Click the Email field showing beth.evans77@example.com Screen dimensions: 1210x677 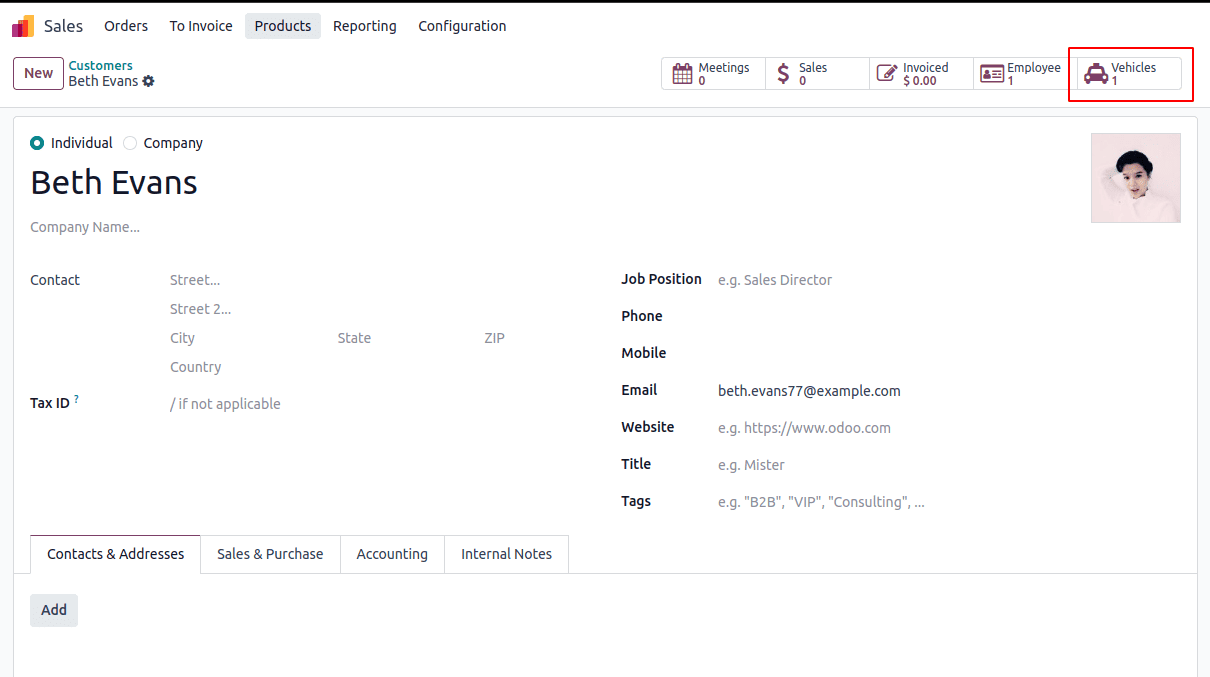[x=809, y=390]
